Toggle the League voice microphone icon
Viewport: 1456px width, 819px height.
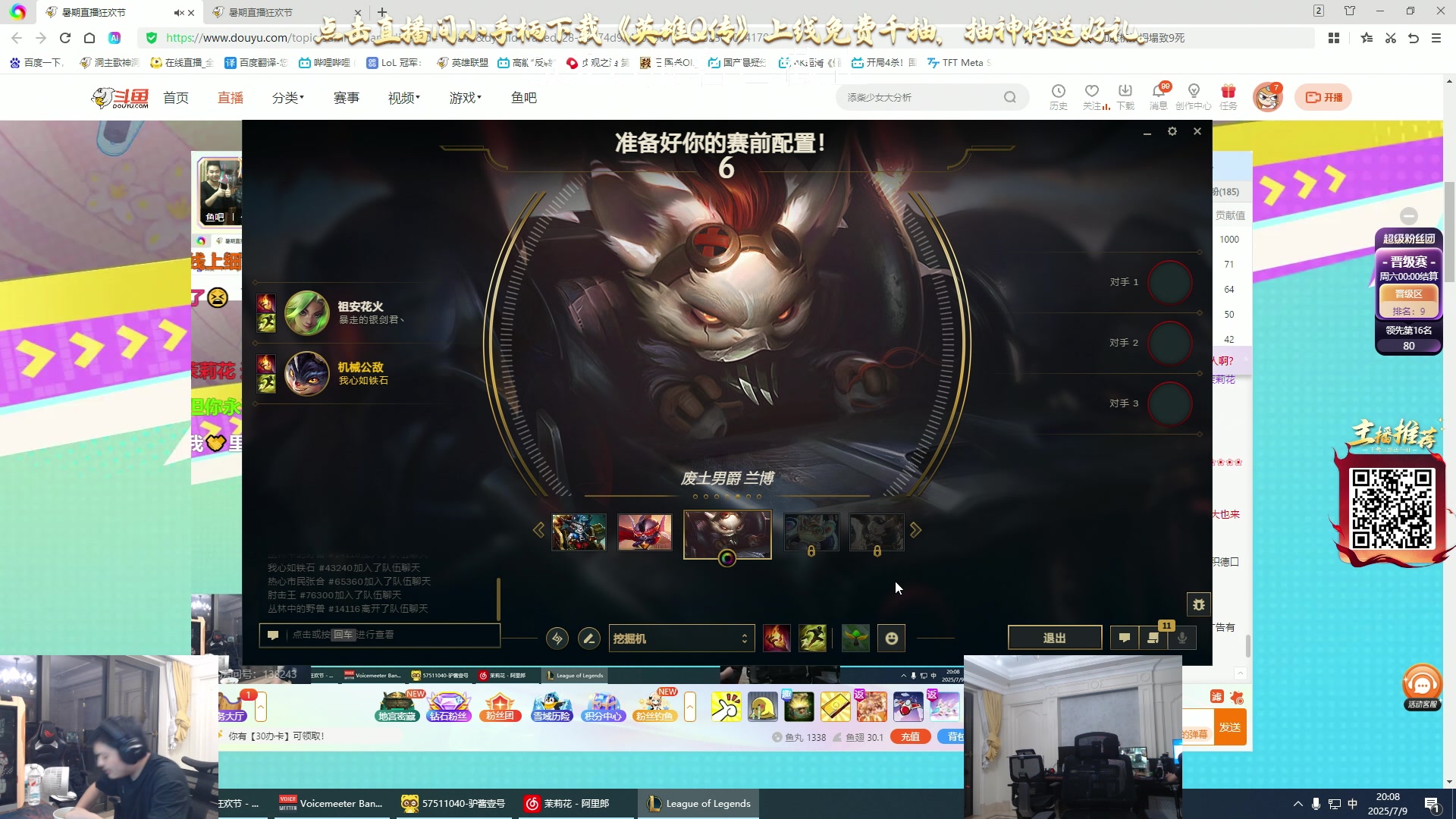point(1182,638)
